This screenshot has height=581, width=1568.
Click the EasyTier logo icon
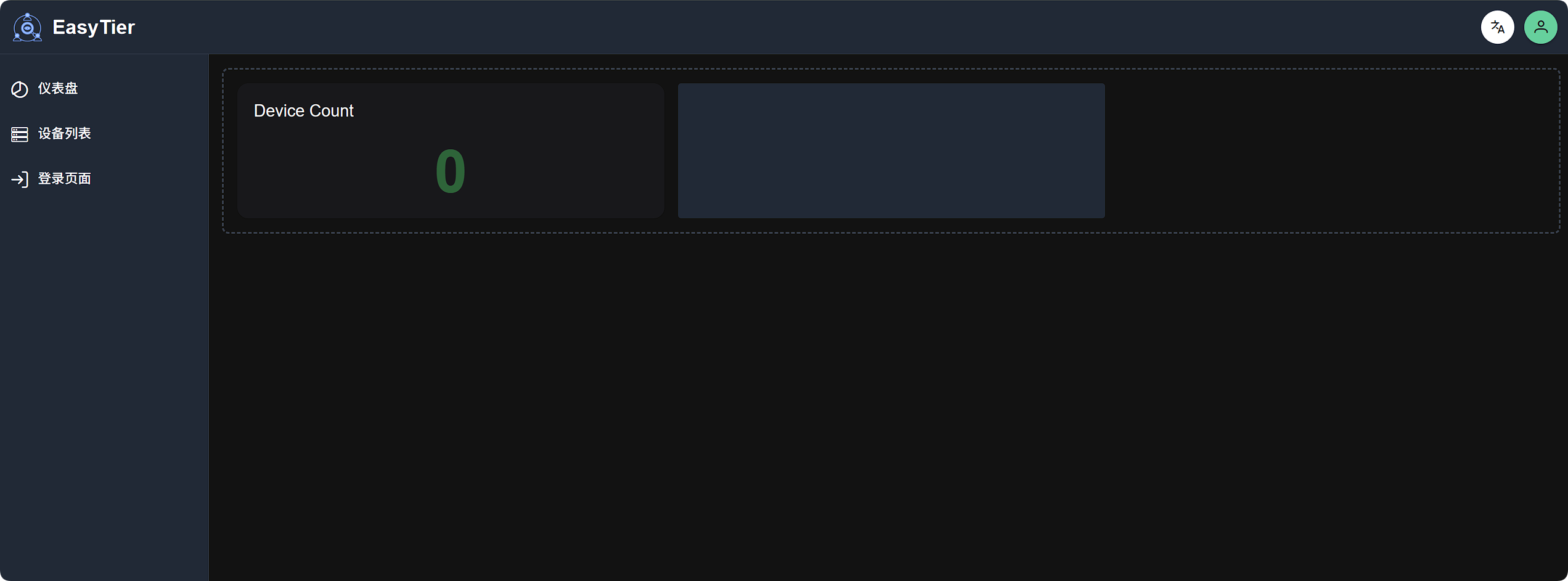point(28,27)
